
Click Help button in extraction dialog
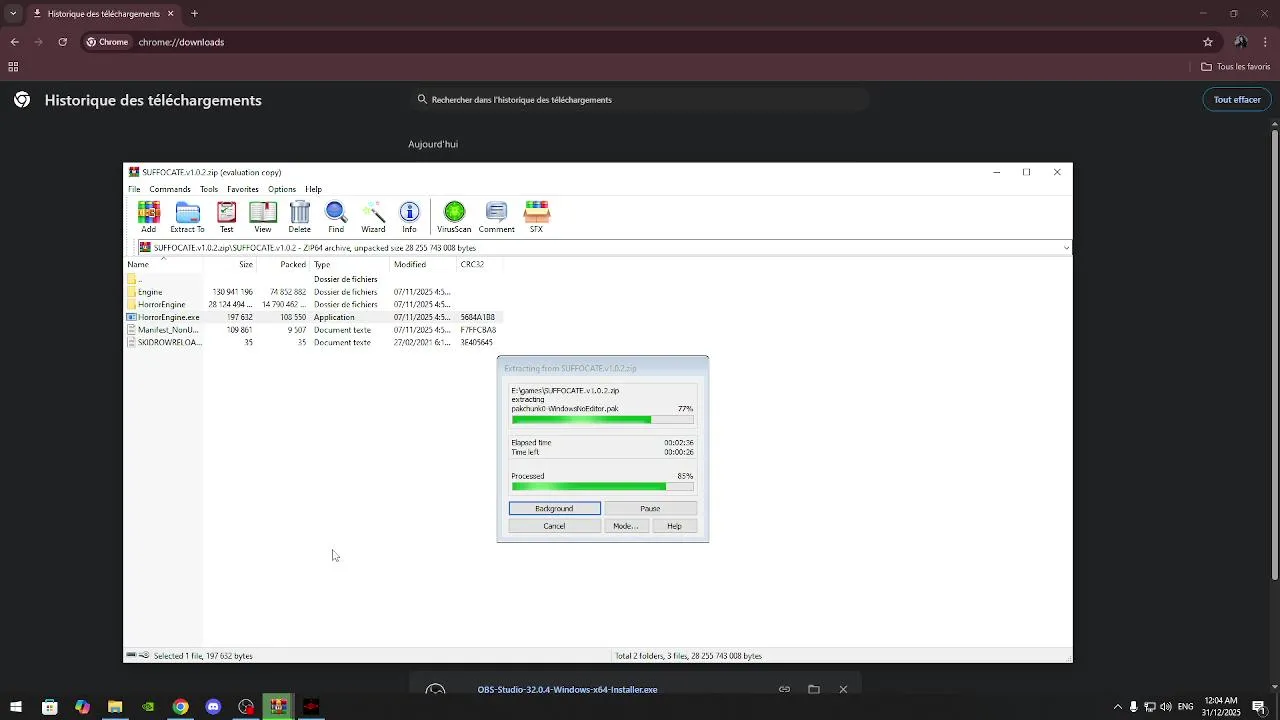point(674,526)
